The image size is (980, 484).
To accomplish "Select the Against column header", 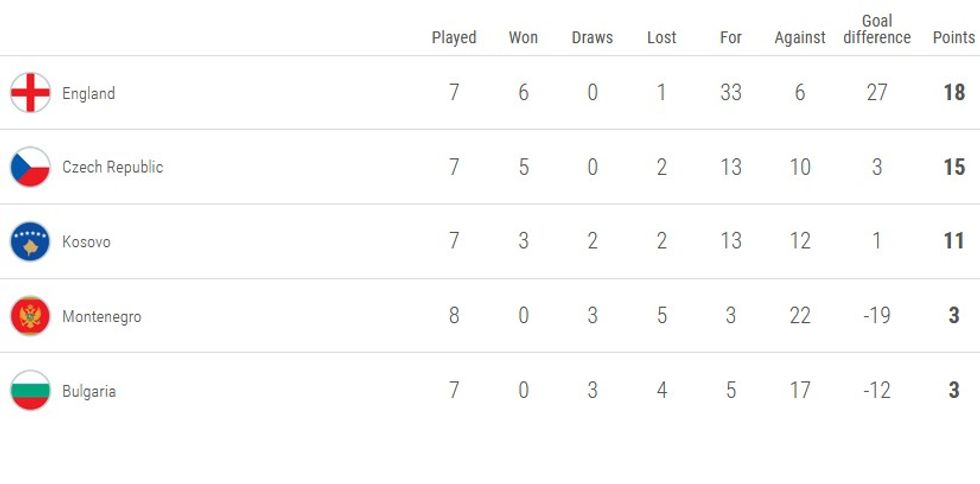I will pos(800,37).
